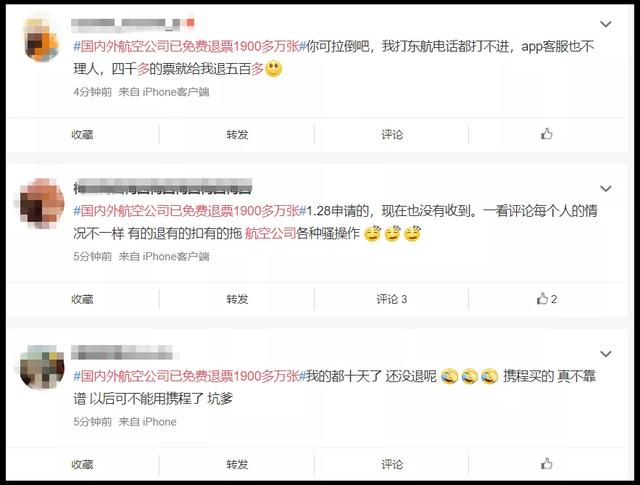The height and width of the screenshot is (485, 640).
Task: Click the pixelated avatar of the first poster
Action: (42, 40)
